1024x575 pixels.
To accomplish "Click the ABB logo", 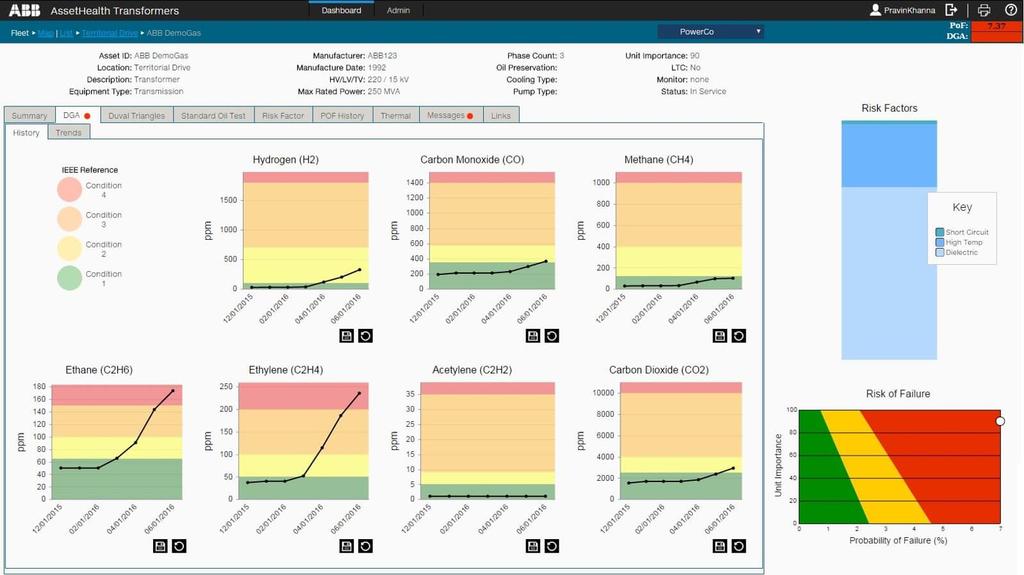I will [x=24, y=10].
